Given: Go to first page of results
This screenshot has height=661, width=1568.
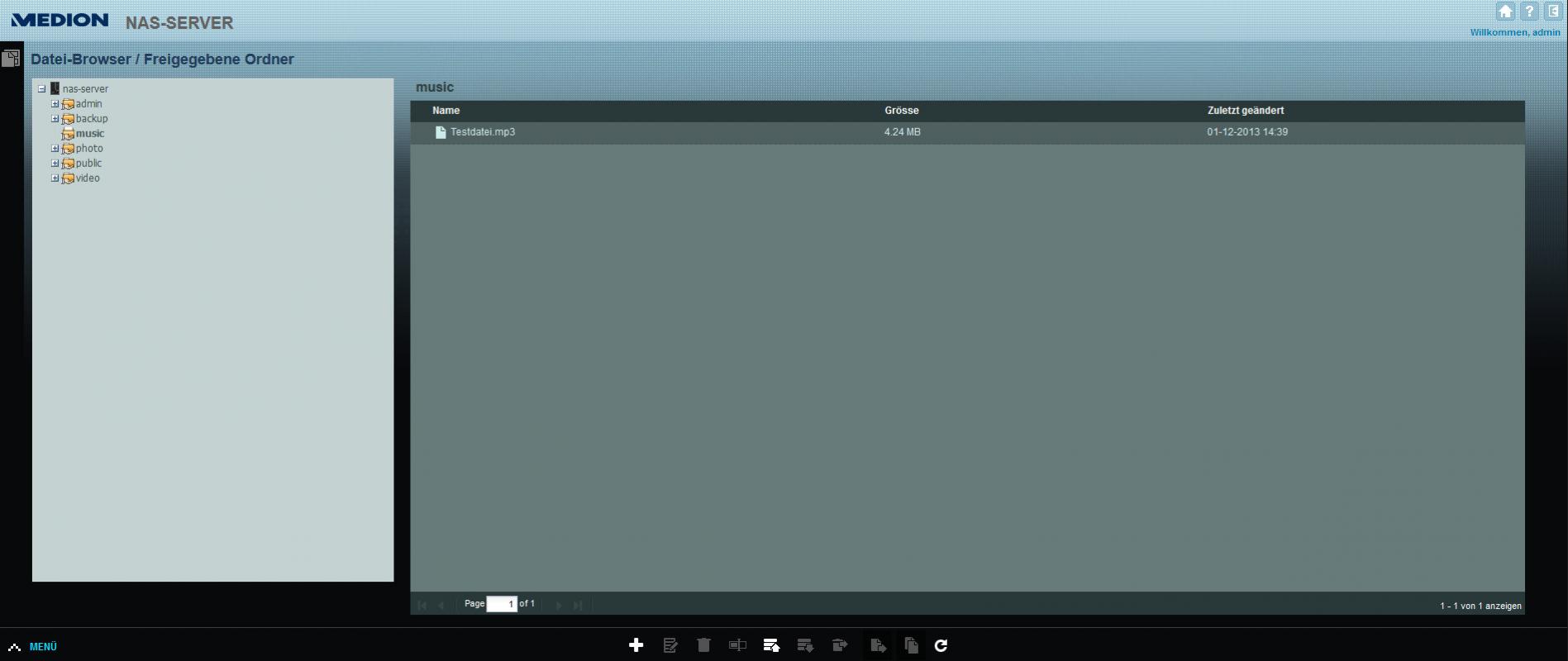Looking at the screenshot, I should point(422,605).
